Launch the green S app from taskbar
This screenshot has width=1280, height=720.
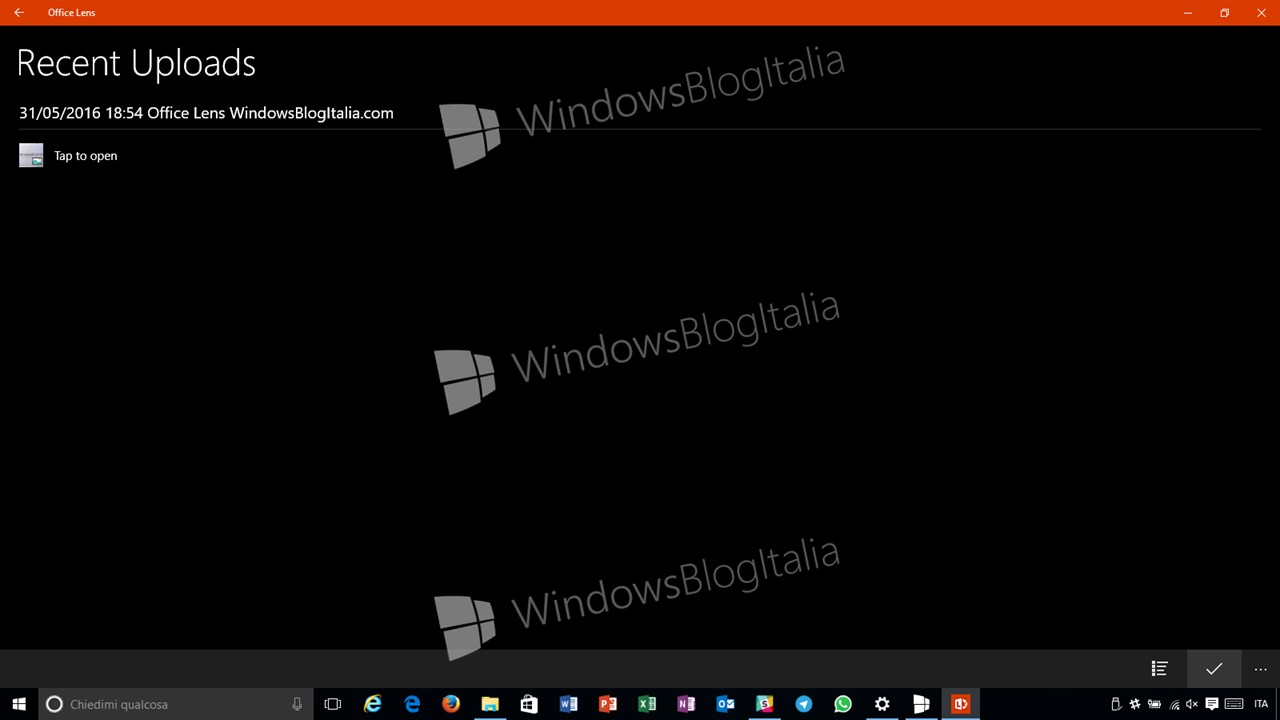pyautogui.click(x=764, y=704)
